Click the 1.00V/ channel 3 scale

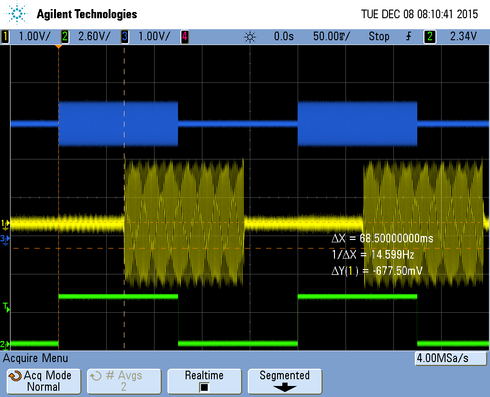coord(154,36)
